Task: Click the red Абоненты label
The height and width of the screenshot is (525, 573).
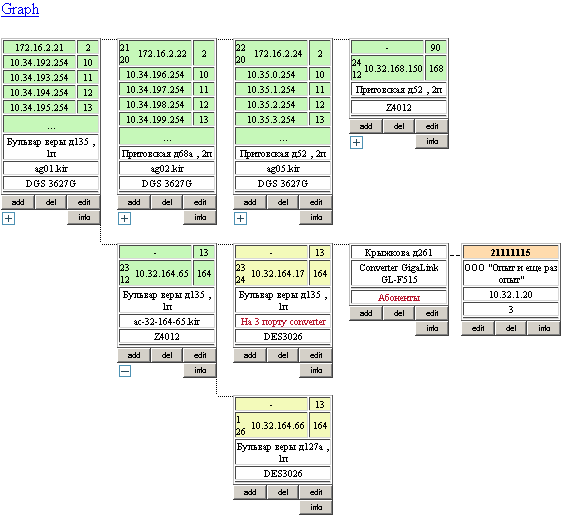Action: (399, 298)
